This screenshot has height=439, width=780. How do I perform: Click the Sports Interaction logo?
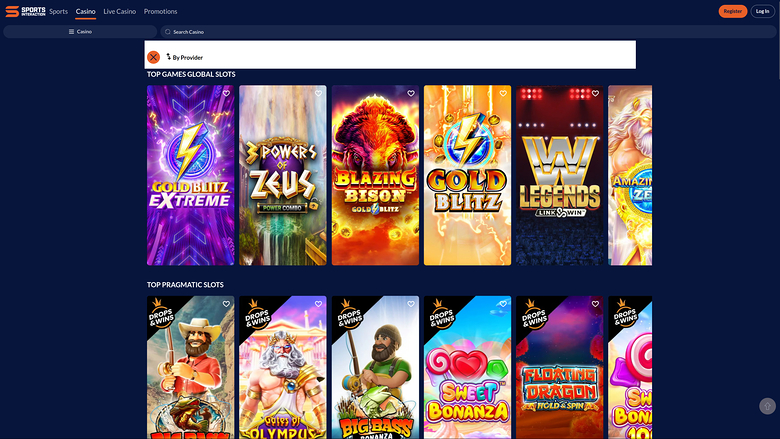tap(25, 11)
